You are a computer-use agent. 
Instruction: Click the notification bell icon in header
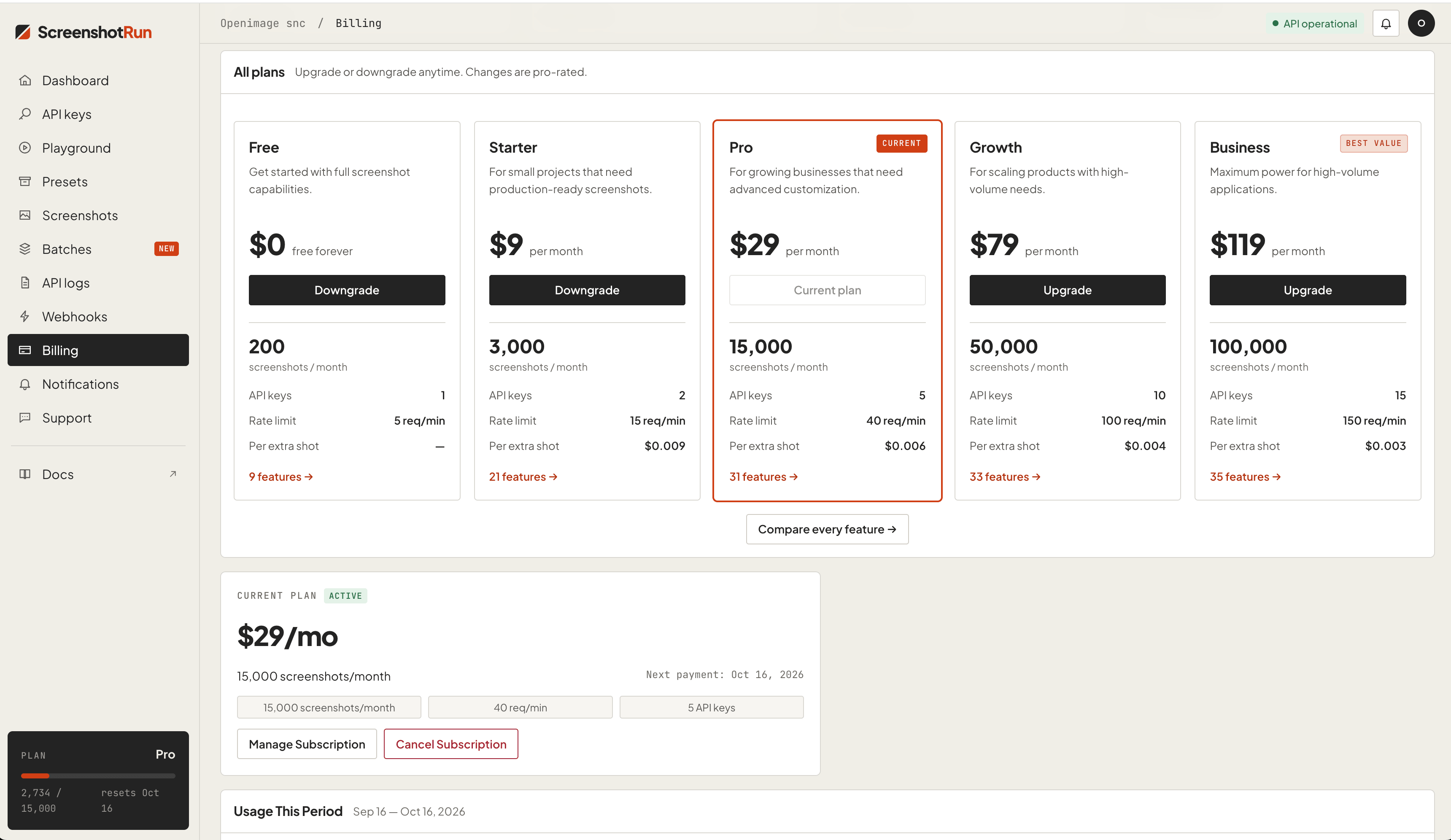pos(1385,24)
